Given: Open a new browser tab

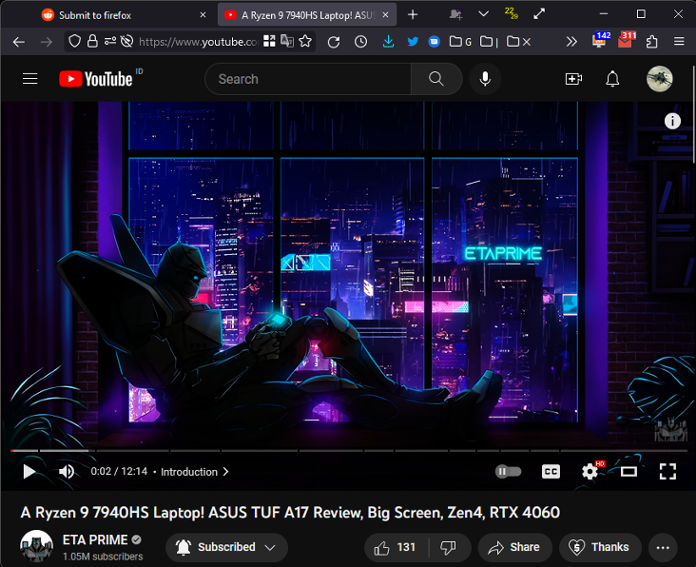Looking at the screenshot, I should tap(413, 15).
